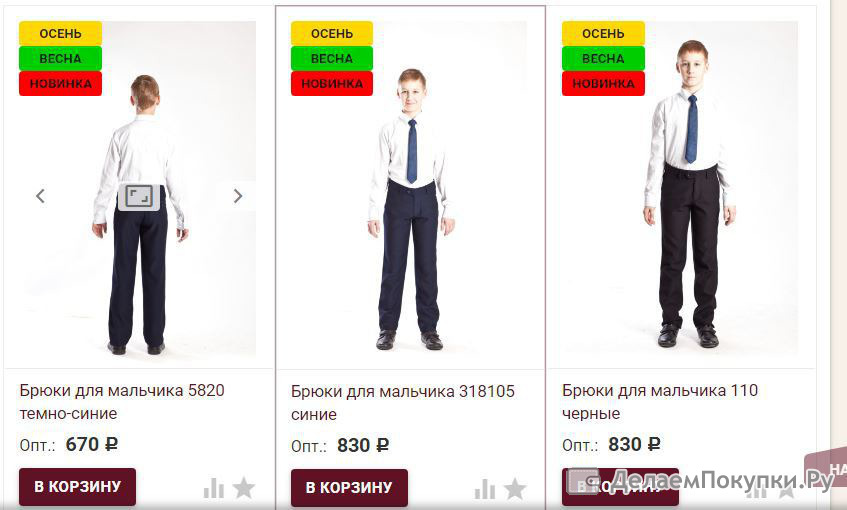Mark product 318105 as favorite with star icon
847x510 pixels.
(515, 489)
